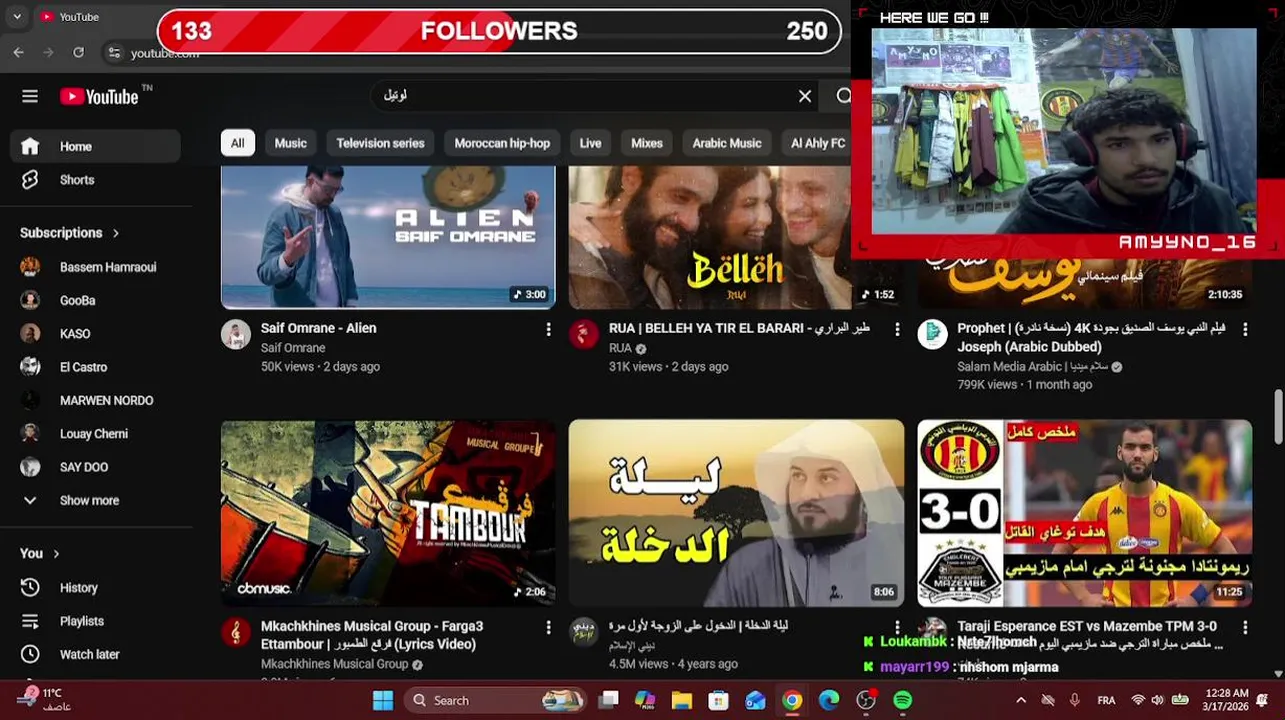Open more options for ليلة الدخلة video
This screenshot has height=720, width=1285.
pos(897,627)
